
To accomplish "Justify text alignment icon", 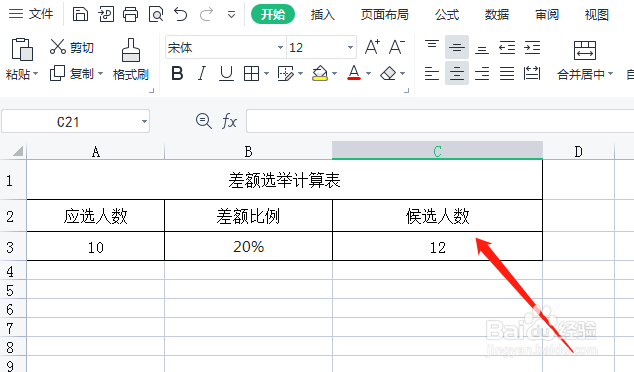I will click(x=507, y=74).
